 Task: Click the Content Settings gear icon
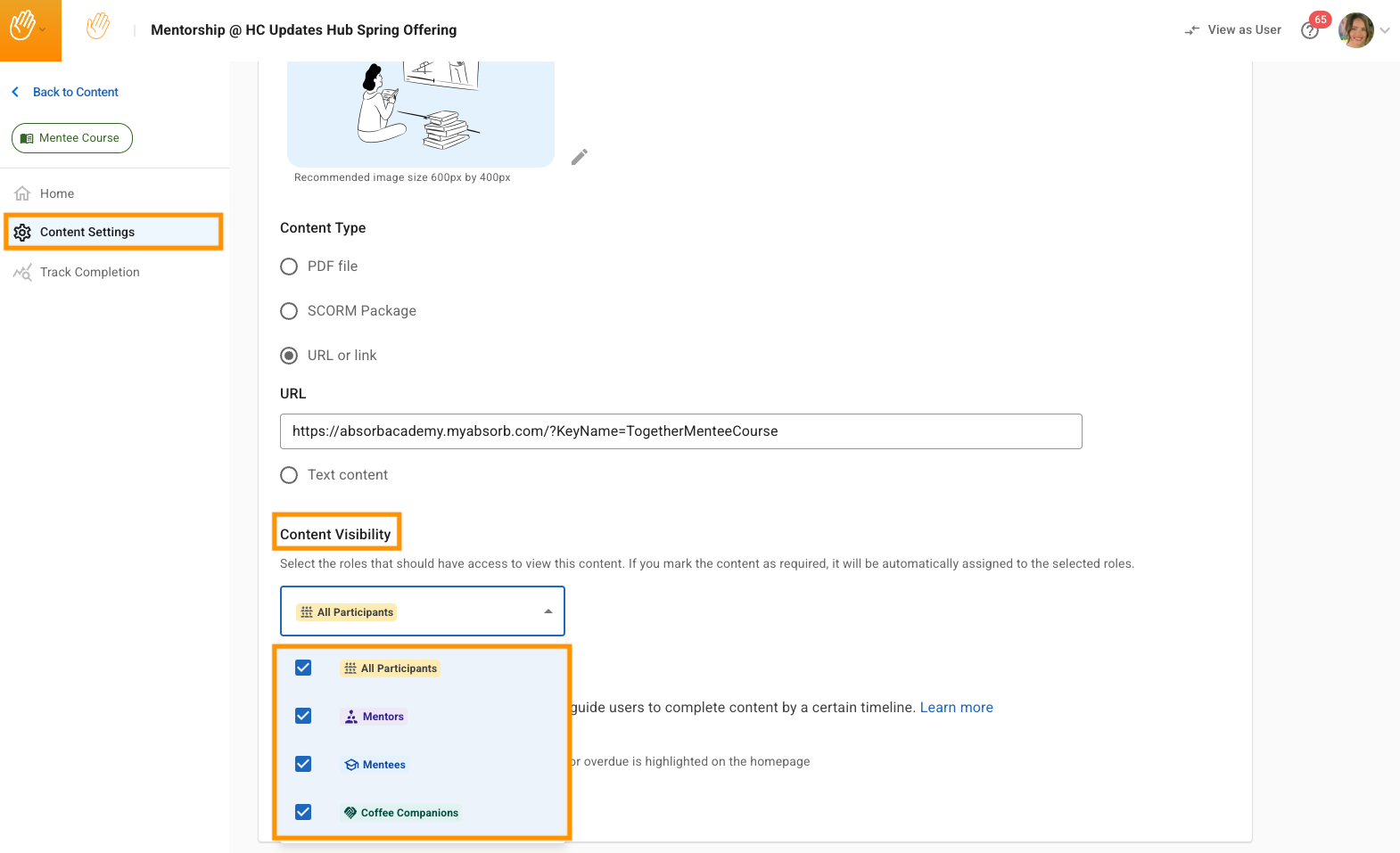22,232
